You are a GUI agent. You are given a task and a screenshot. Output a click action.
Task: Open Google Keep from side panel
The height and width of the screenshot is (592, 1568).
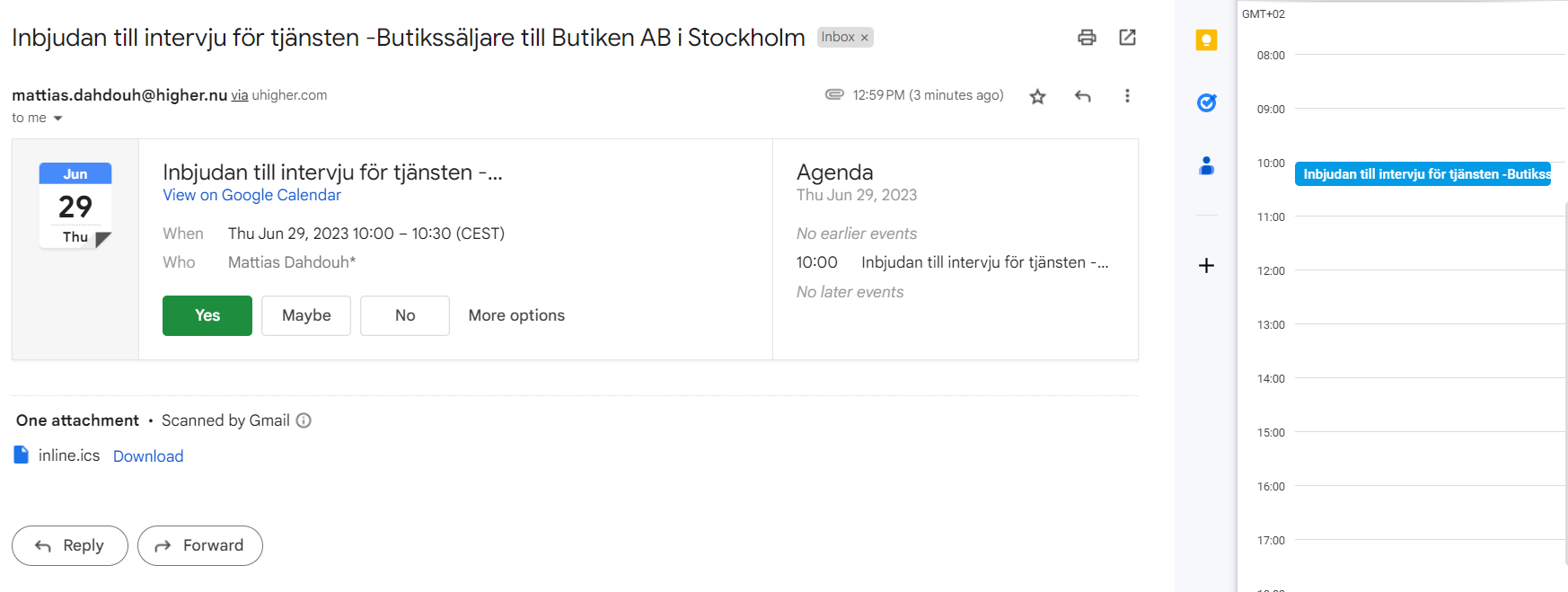(1206, 40)
